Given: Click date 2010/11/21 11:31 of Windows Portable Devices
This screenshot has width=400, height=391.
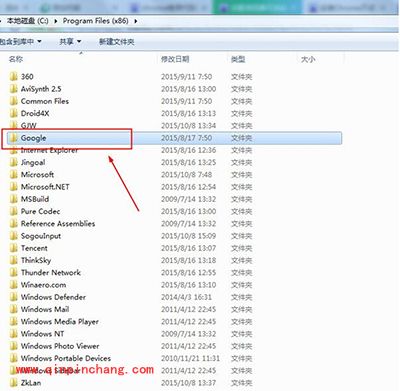Looking at the screenshot, I should [190, 358].
